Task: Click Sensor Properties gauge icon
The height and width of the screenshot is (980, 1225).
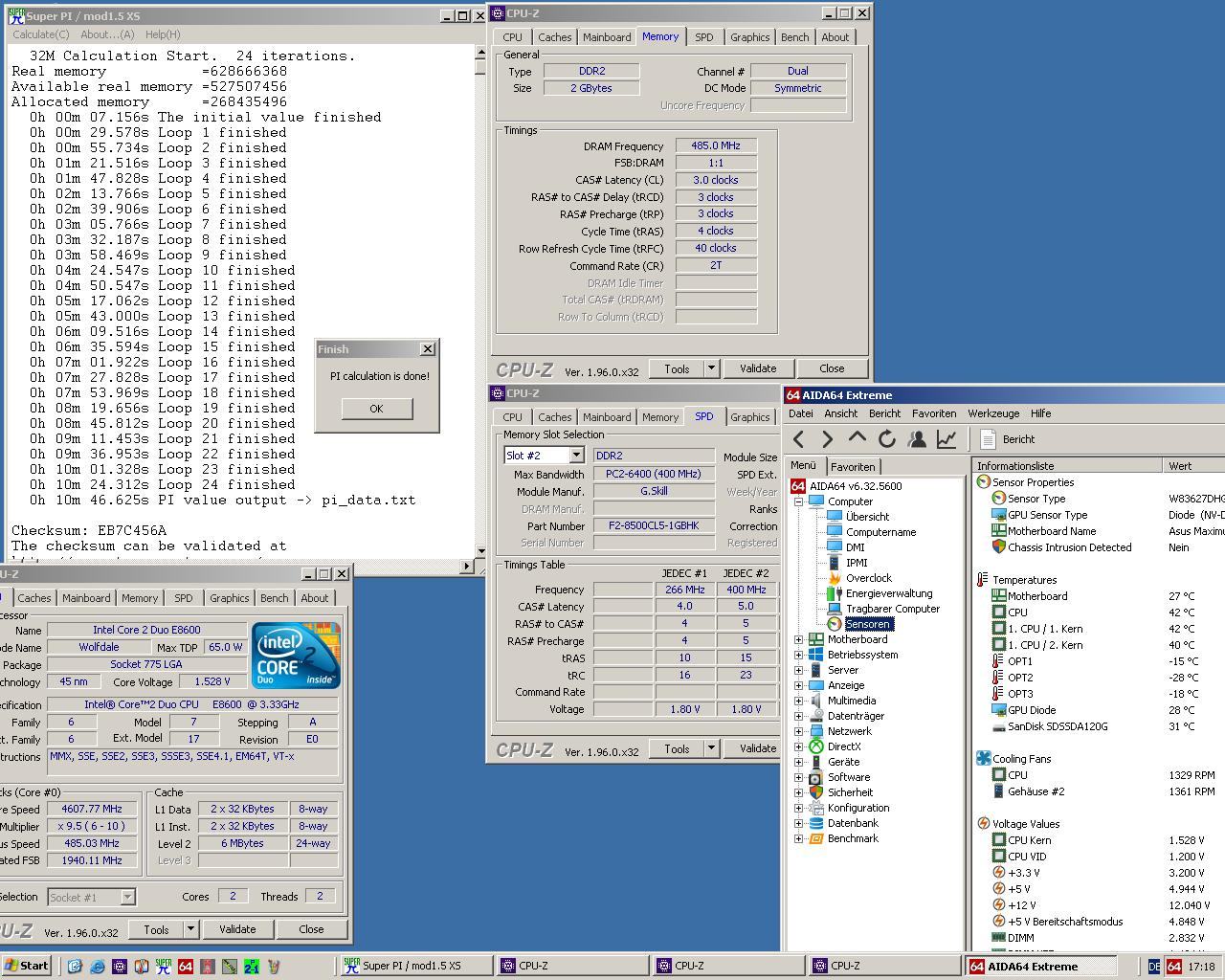Action: click(983, 482)
